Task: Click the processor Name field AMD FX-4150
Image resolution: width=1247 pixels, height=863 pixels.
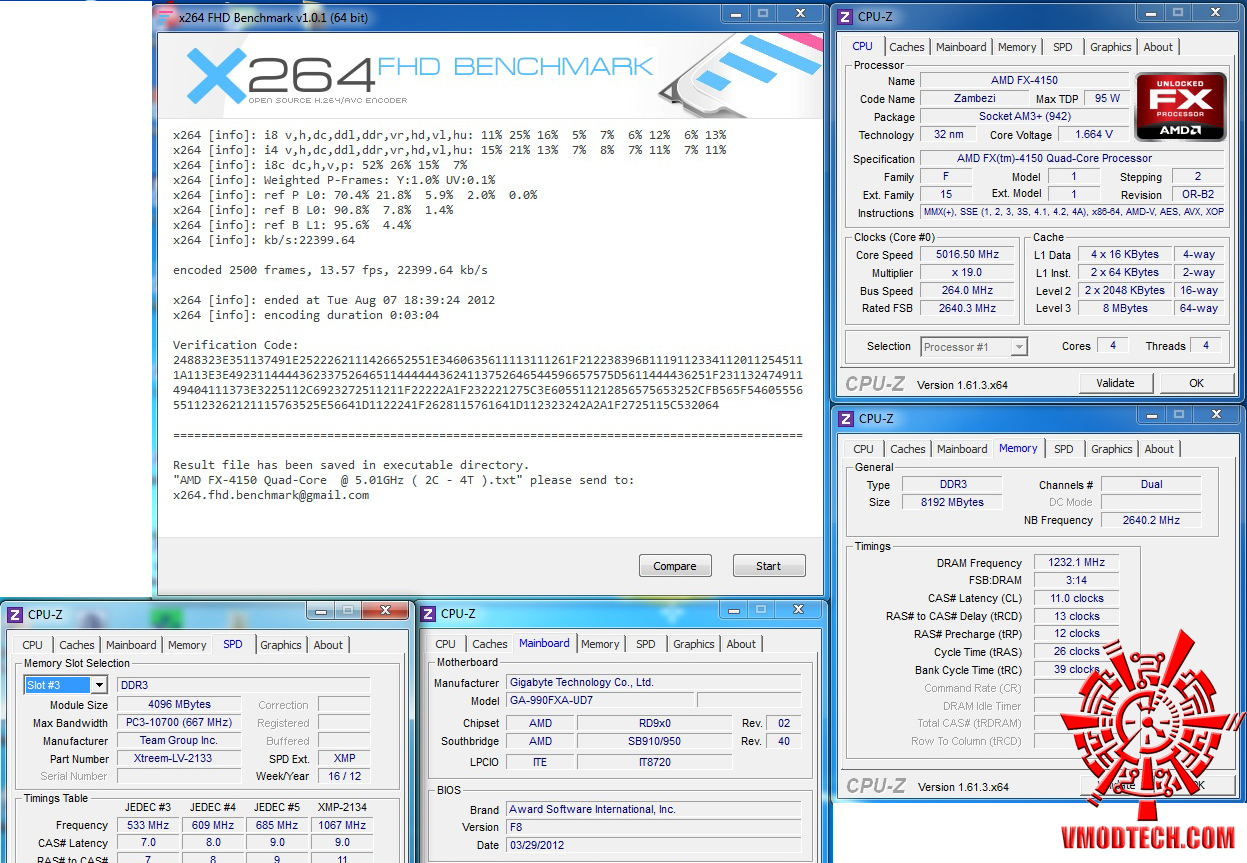Action: (x=1024, y=80)
